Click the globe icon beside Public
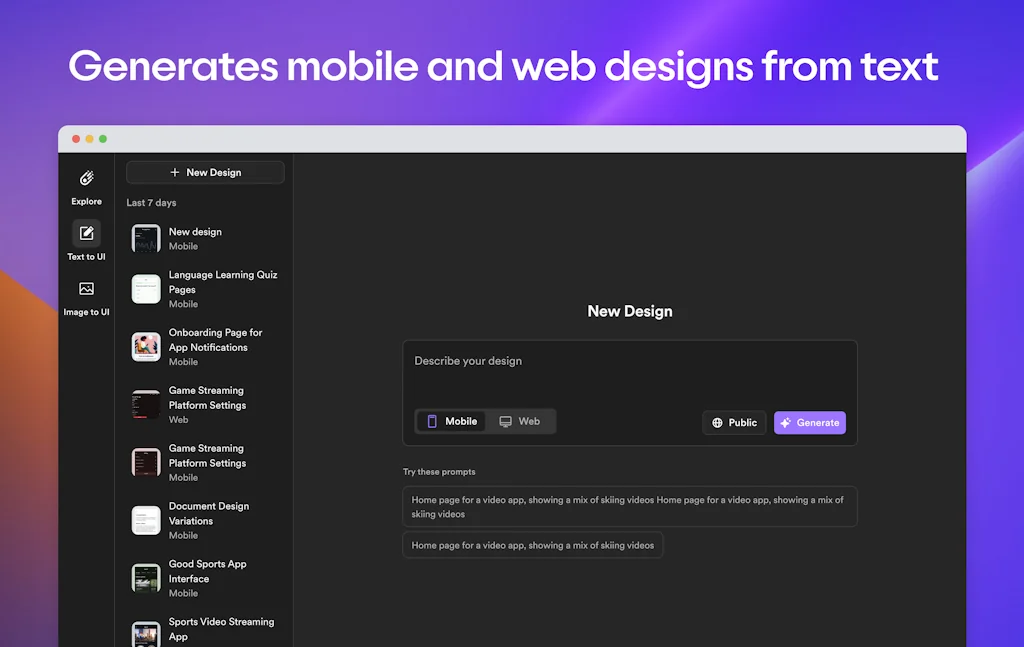This screenshot has width=1024, height=647. pos(717,422)
